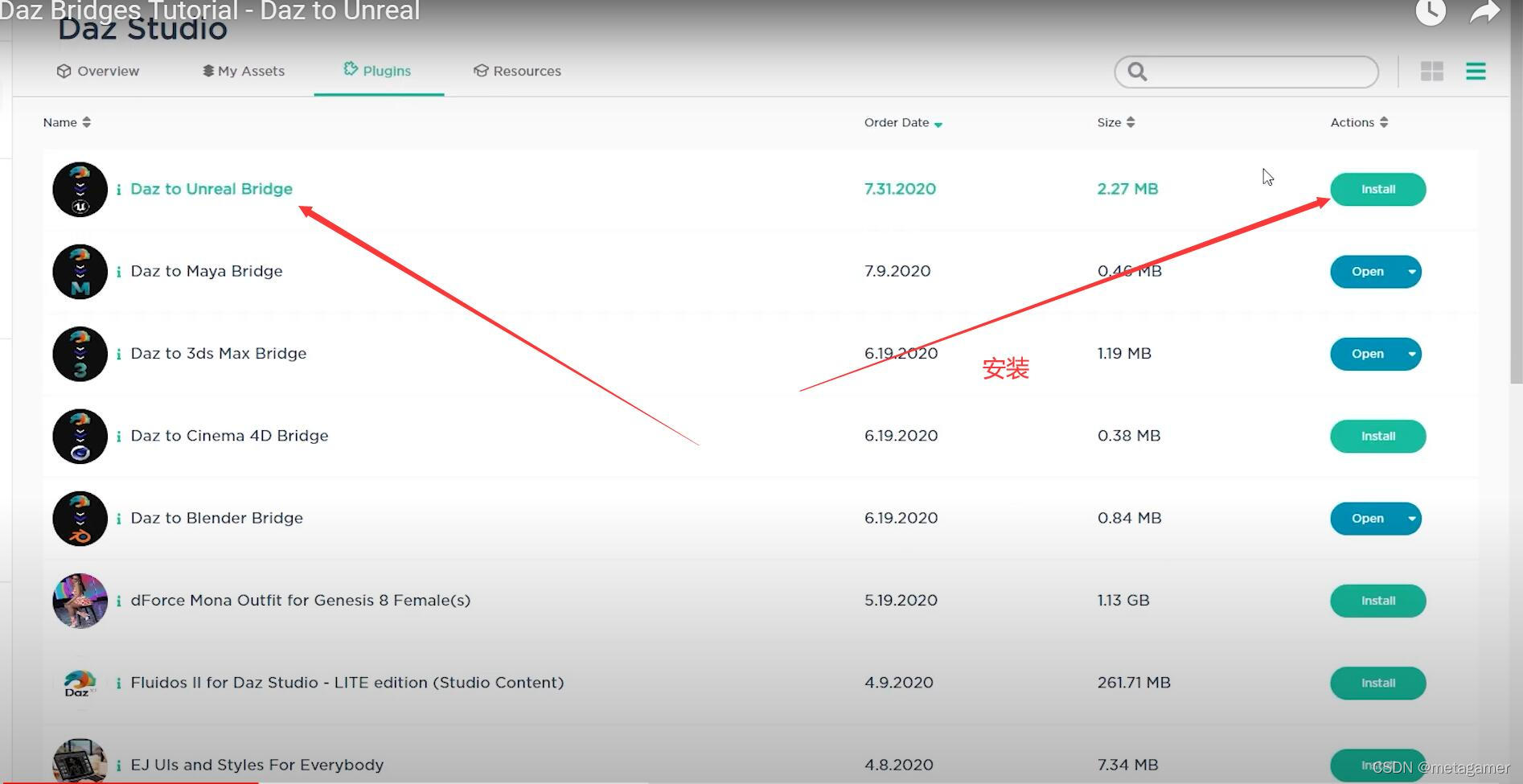The image size is (1523, 784).
Task: Switch to list view layout
Action: [x=1476, y=72]
